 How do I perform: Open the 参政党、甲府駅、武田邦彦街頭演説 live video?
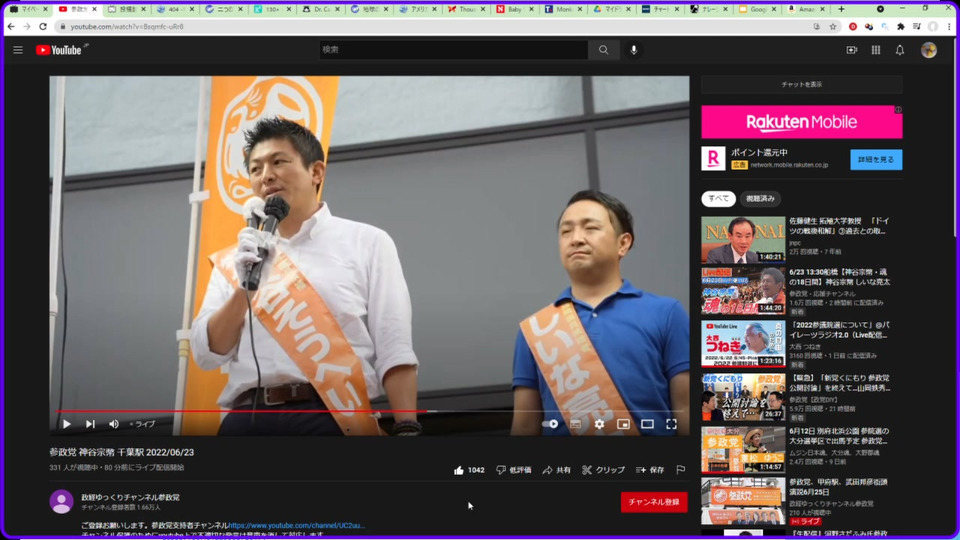click(x=743, y=501)
